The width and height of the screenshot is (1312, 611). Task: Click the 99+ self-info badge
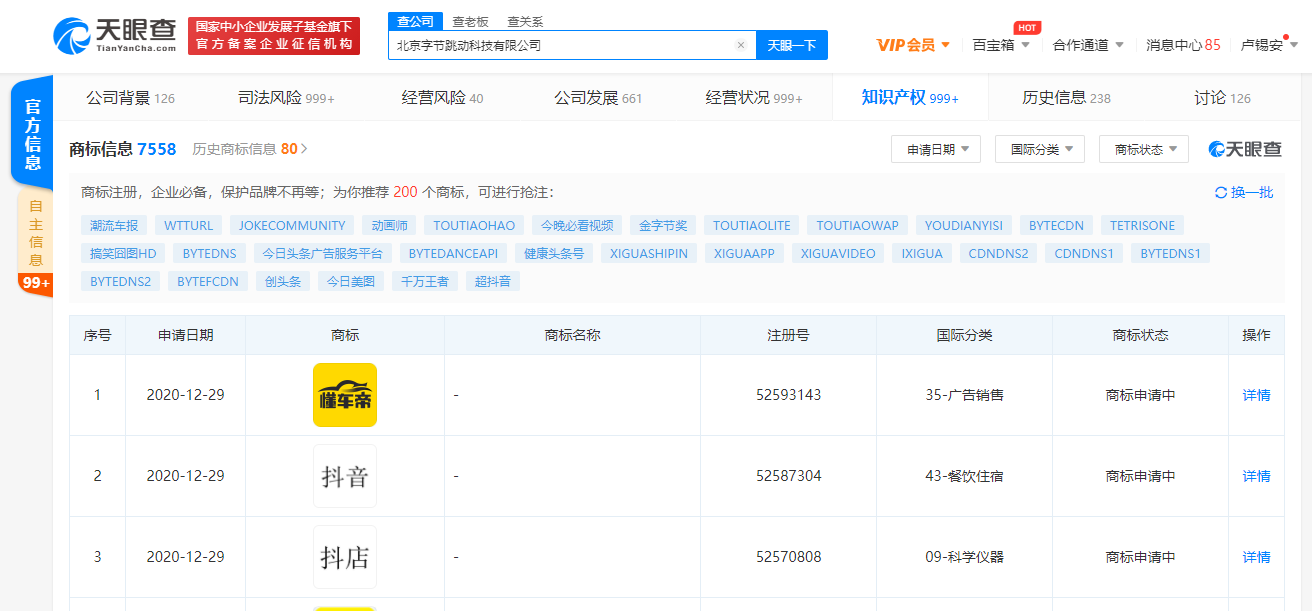(35, 283)
